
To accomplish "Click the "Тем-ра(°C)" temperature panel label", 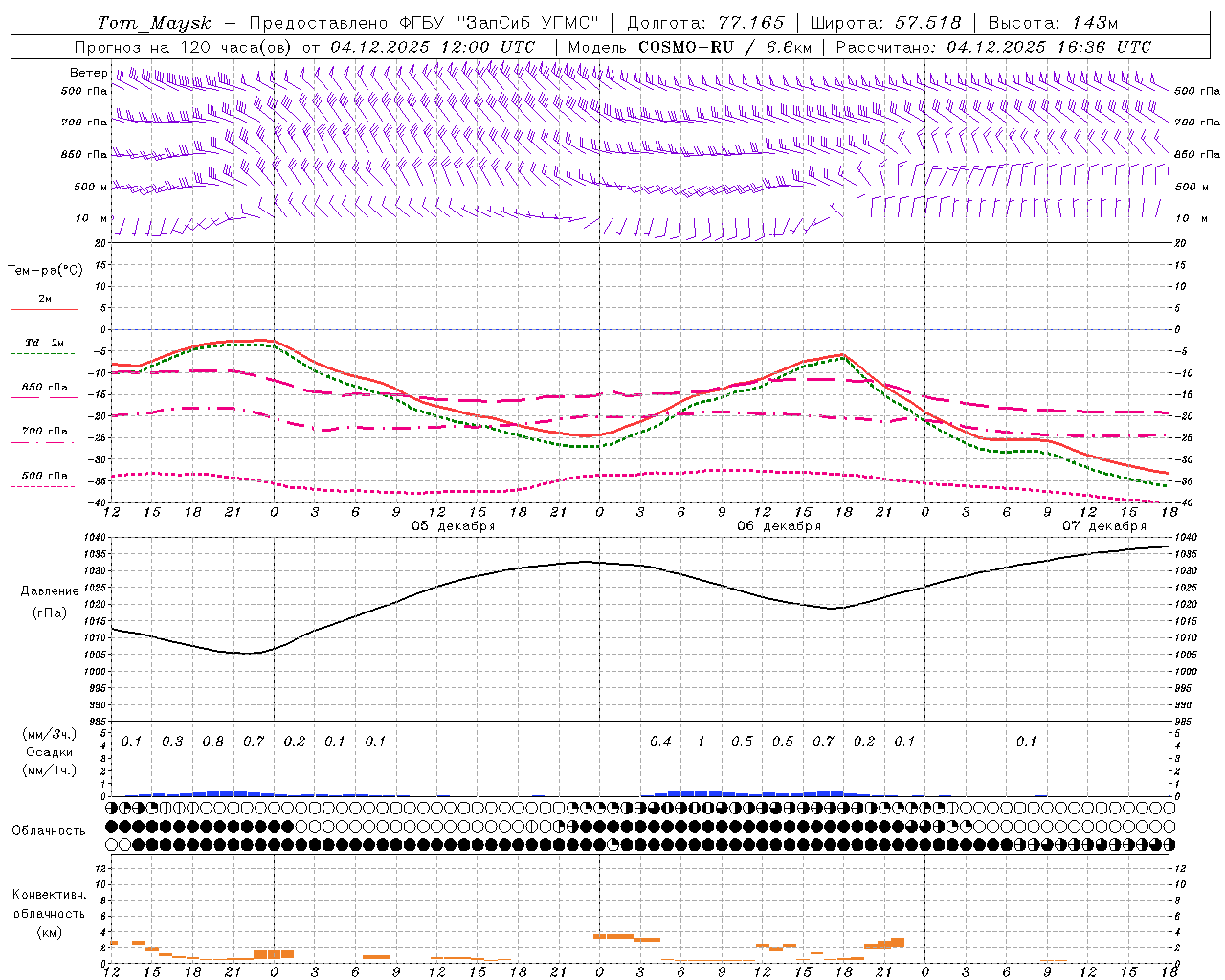I will [45, 271].
